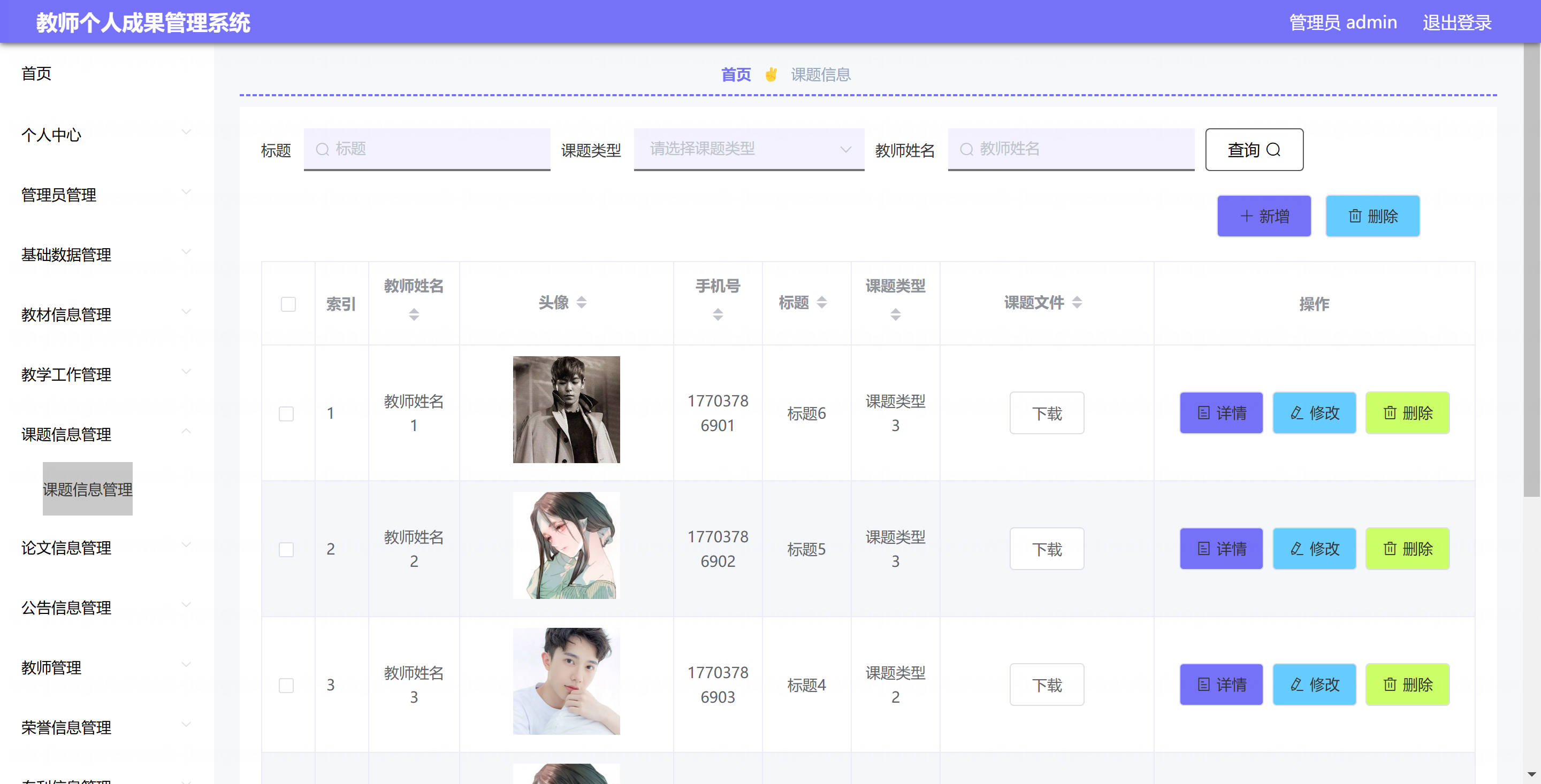The image size is (1541, 784).
Task: Click the magnifier icon in 查询 button
Action: coord(1273,150)
